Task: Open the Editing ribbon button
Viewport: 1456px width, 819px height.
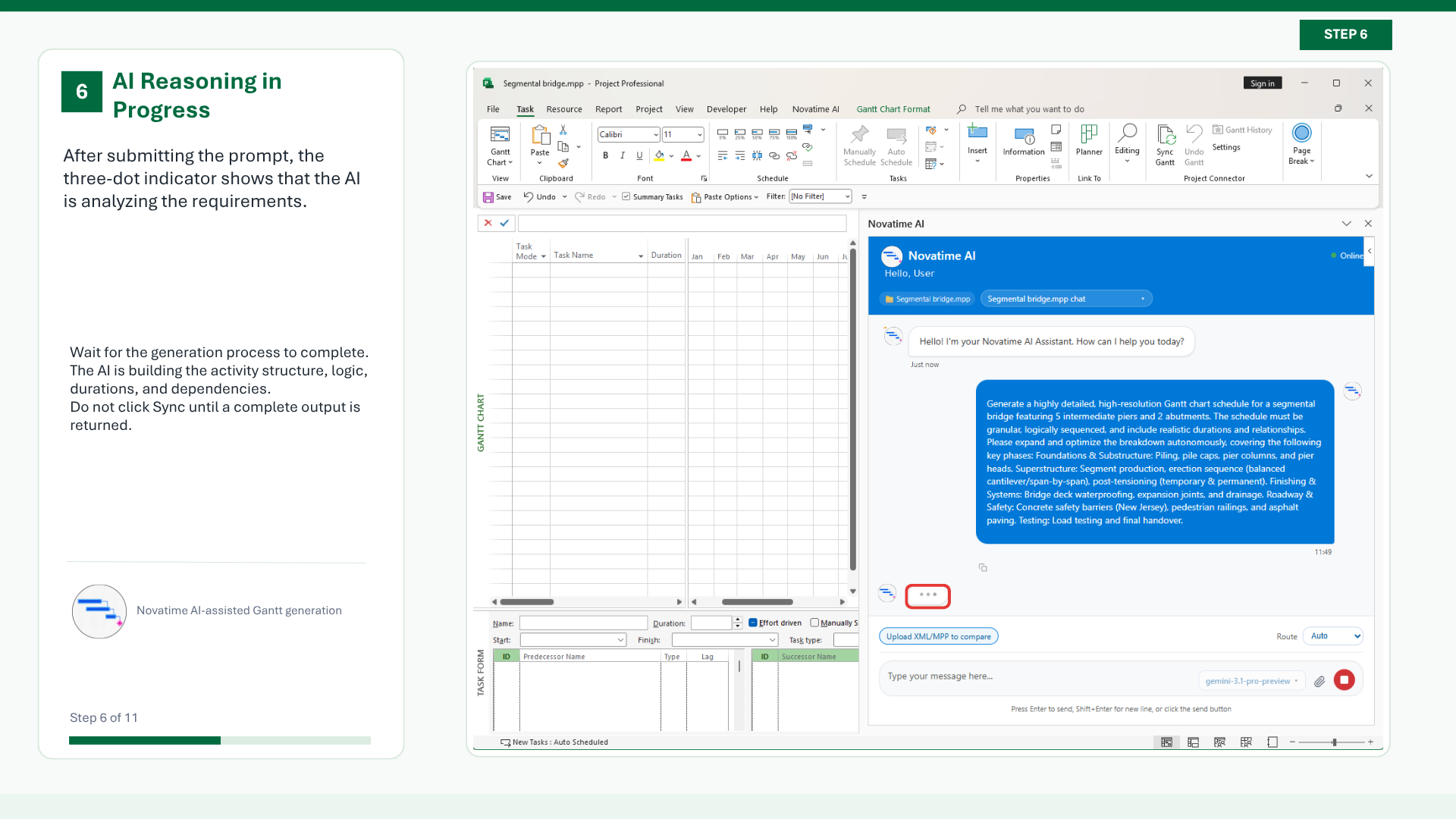Action: [x=1127, y=143]
